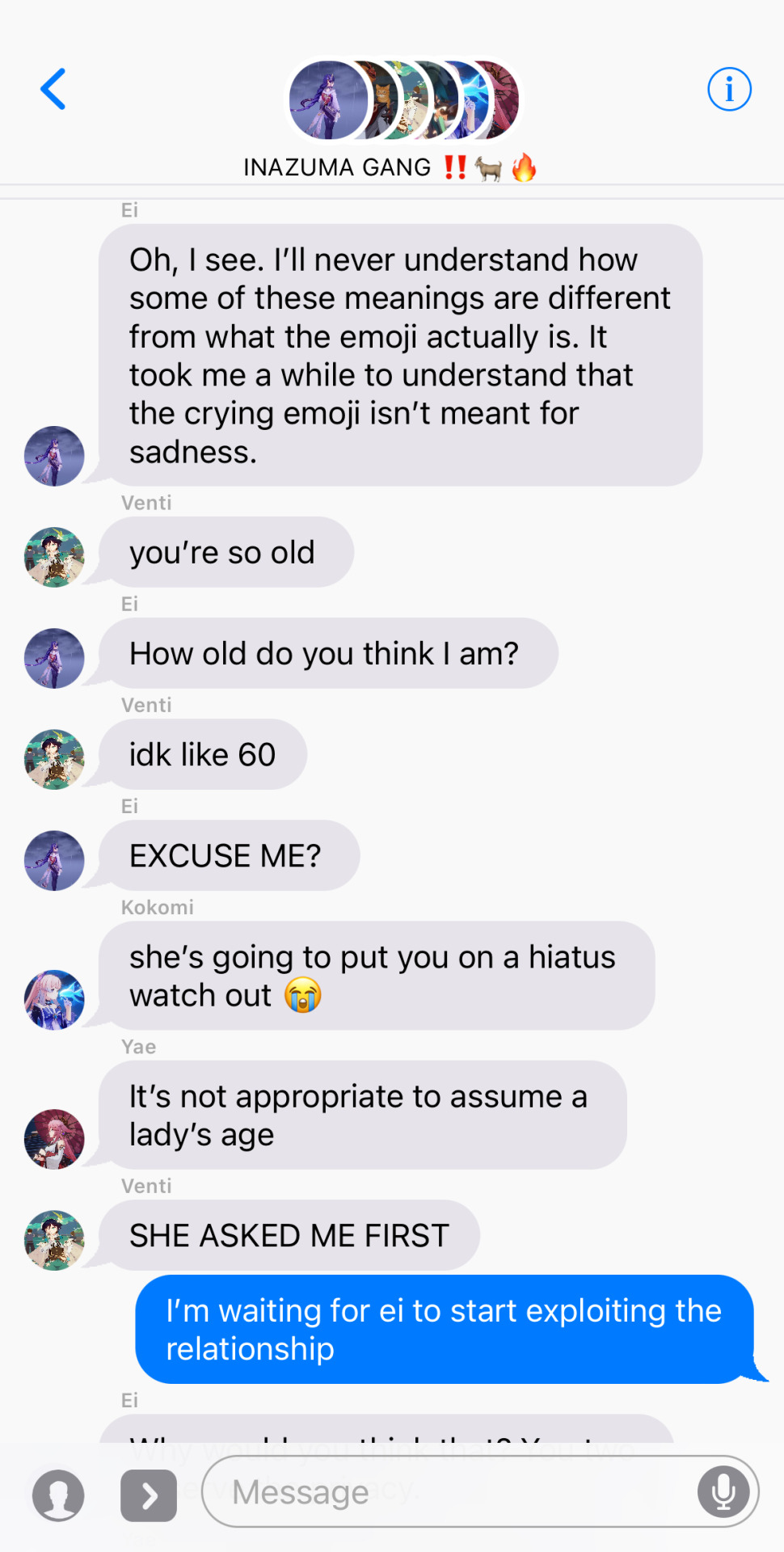Image resolution: width=784 pixels, height=1552 pixels.
Task: Tap the Message text input field
Action: pos(480,1491)
